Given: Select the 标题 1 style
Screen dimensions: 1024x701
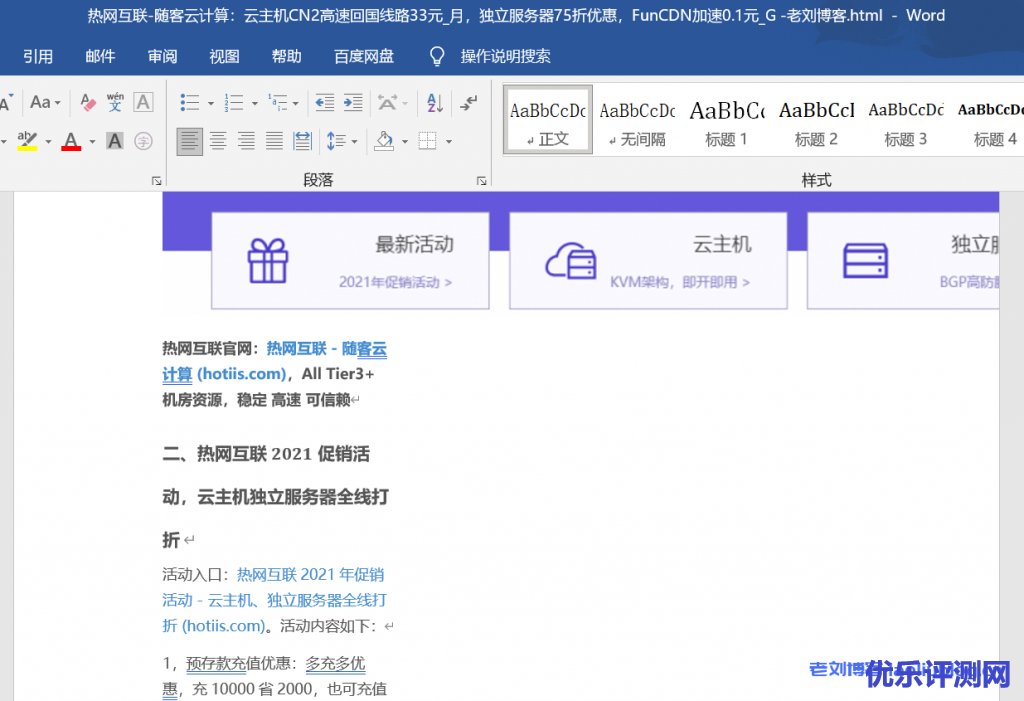Looking at the screenshot, I should coord(727,120).
